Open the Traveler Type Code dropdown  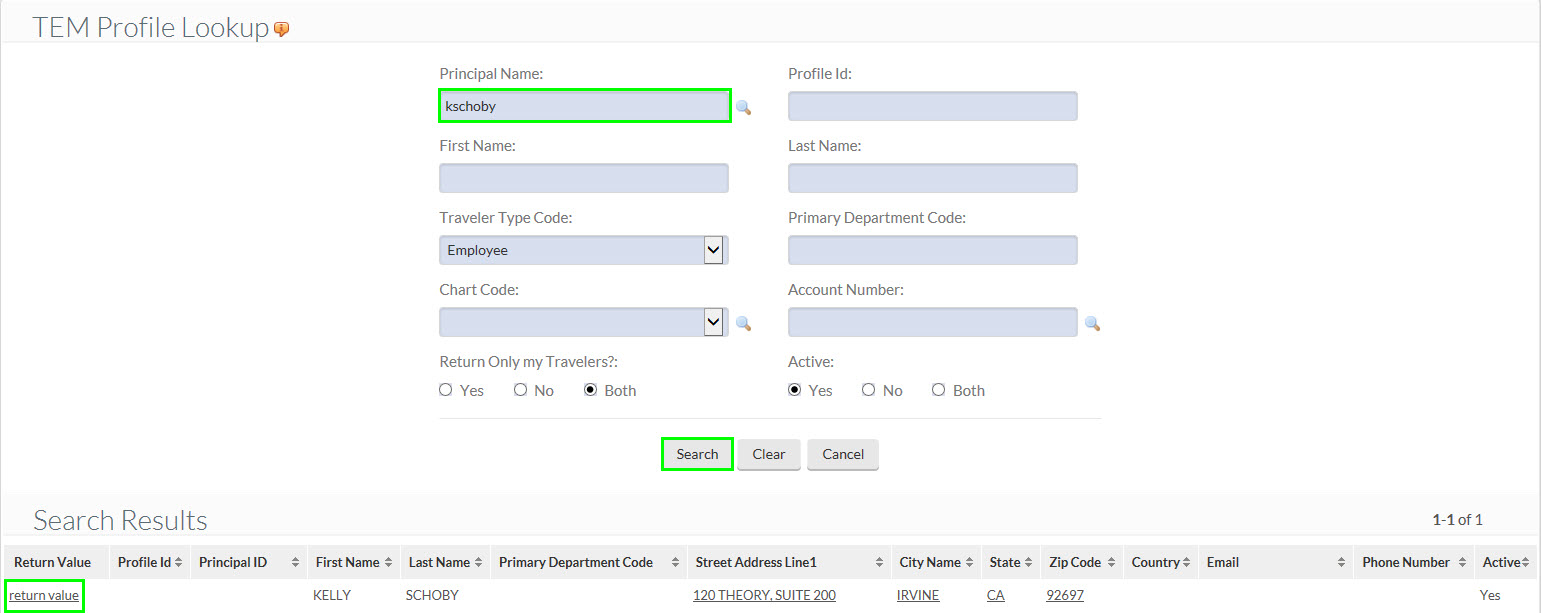[x=583, y=250]
